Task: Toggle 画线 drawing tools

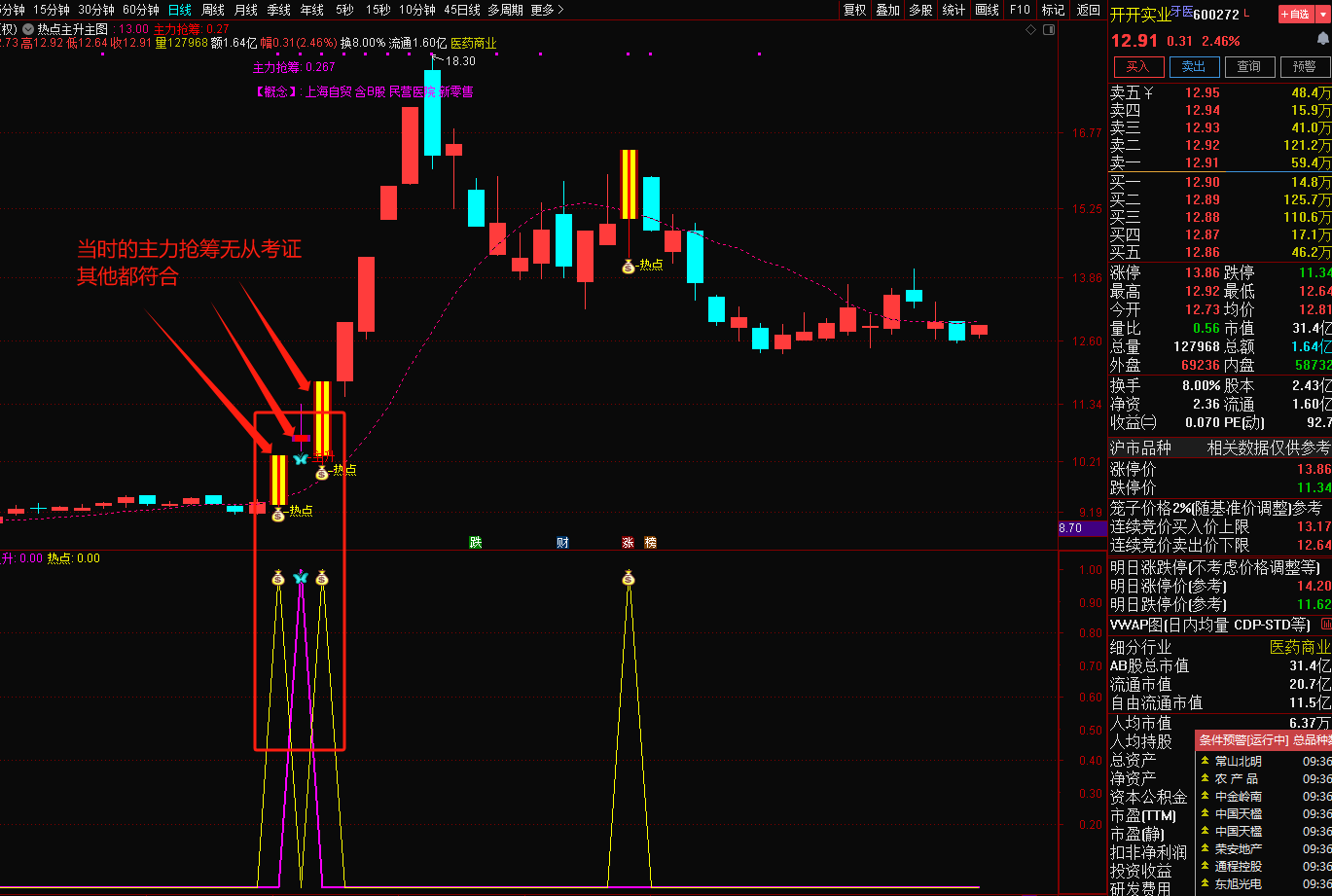Action: [x=988, y=10]
